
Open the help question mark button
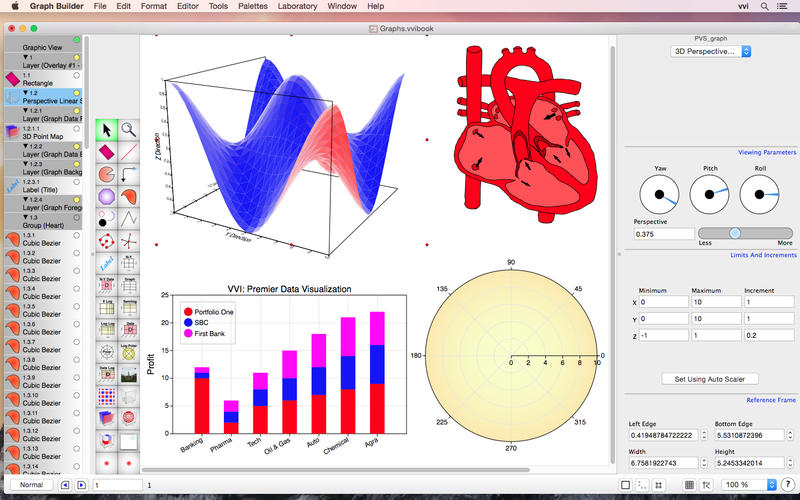(788, 485)
